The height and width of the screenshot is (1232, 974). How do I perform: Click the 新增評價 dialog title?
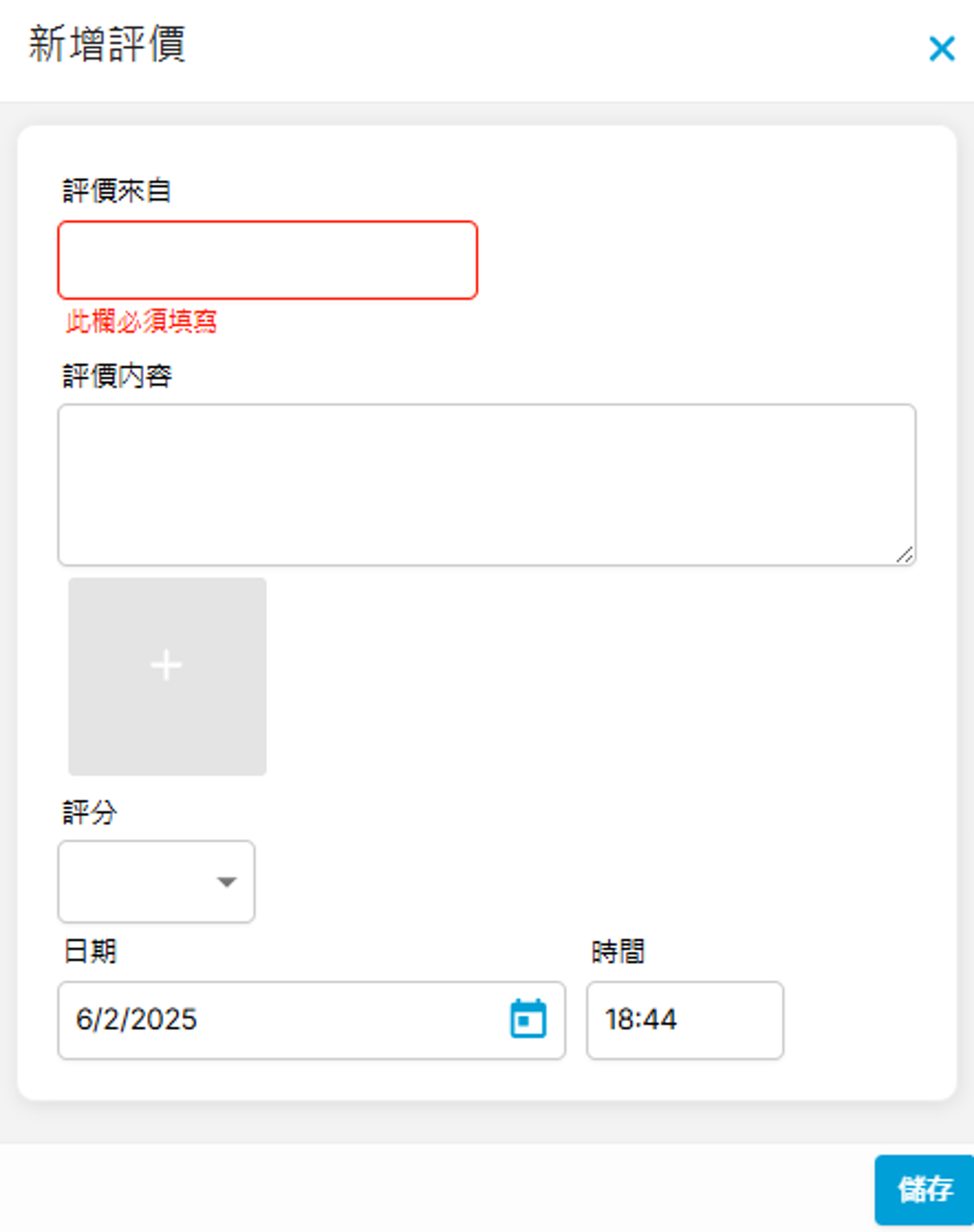coord(107,45)
